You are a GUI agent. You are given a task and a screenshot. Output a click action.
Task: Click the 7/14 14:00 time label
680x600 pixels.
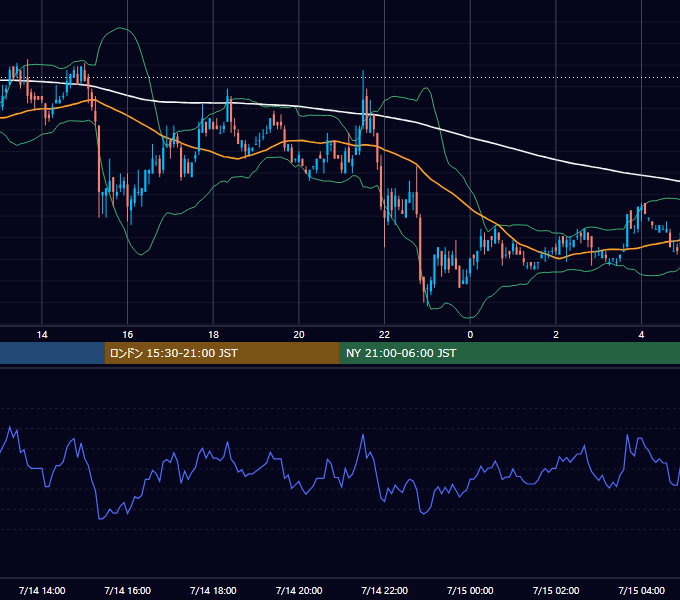pyautogui.click(x=42, y=590)
